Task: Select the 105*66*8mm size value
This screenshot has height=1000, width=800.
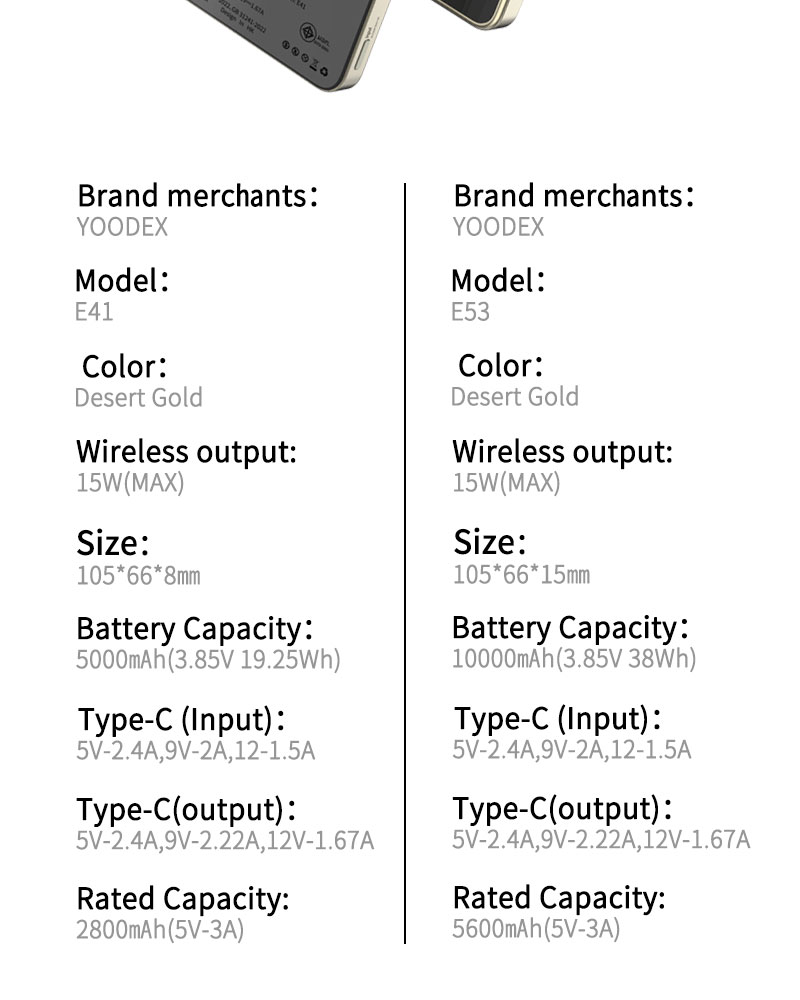Action: tap(138, 576)
